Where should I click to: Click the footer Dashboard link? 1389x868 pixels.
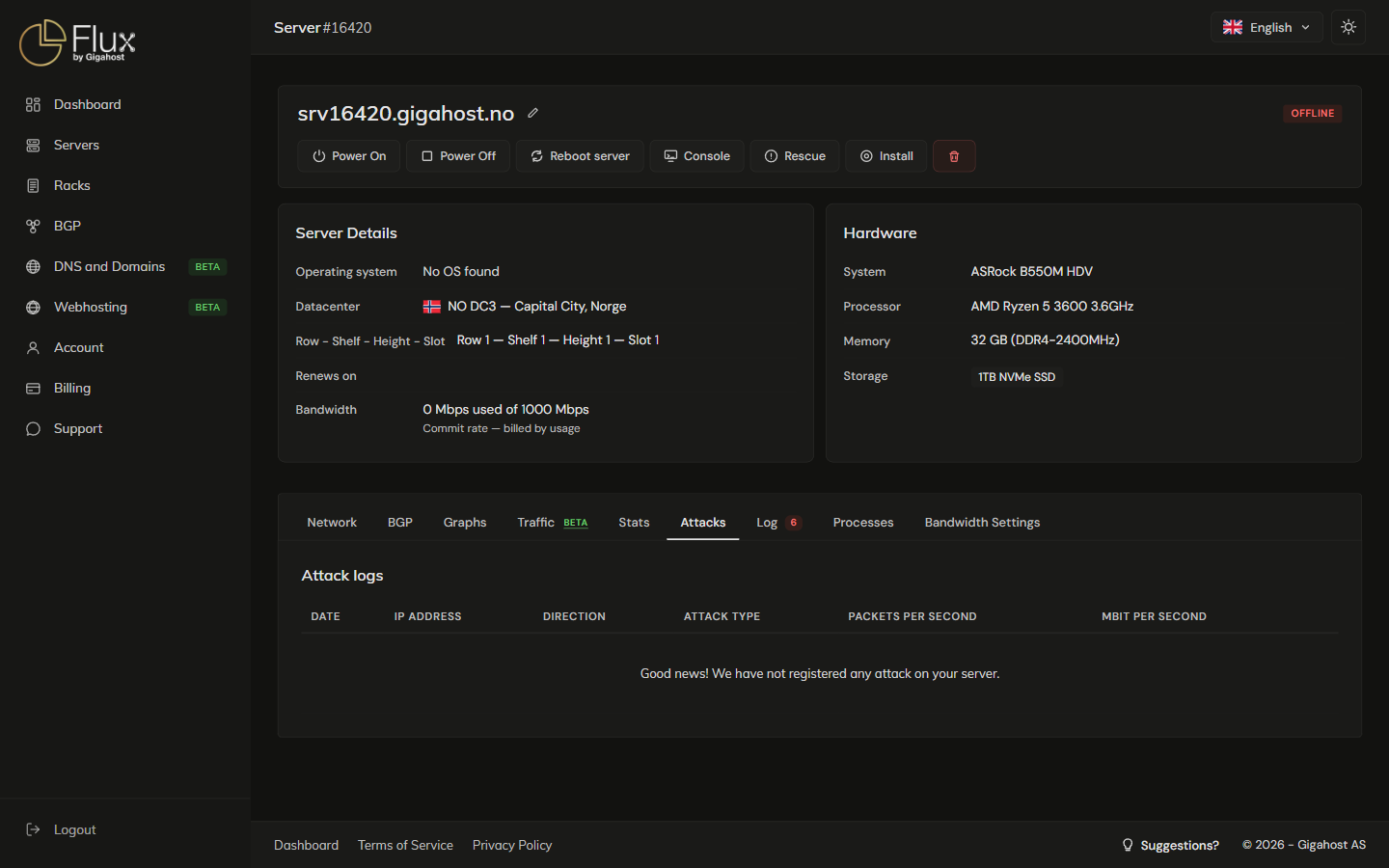click(x=306, y=845)
